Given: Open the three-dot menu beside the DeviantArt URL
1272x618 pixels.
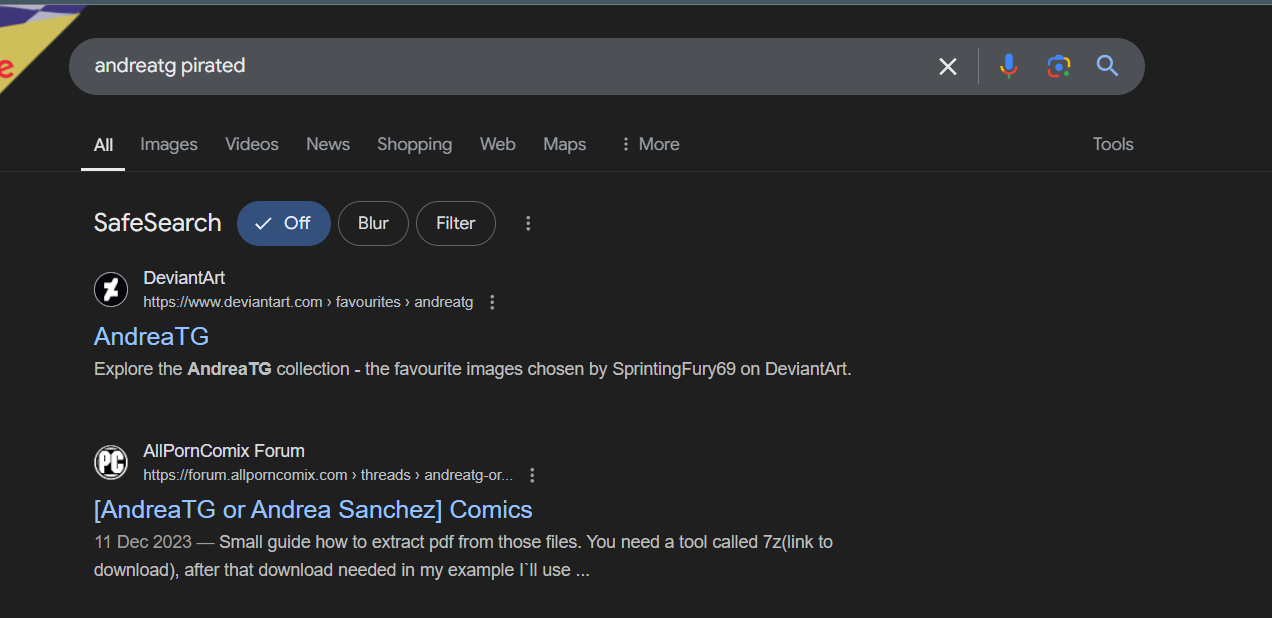Looking at the screenshot, I should (x=492, y=302).
